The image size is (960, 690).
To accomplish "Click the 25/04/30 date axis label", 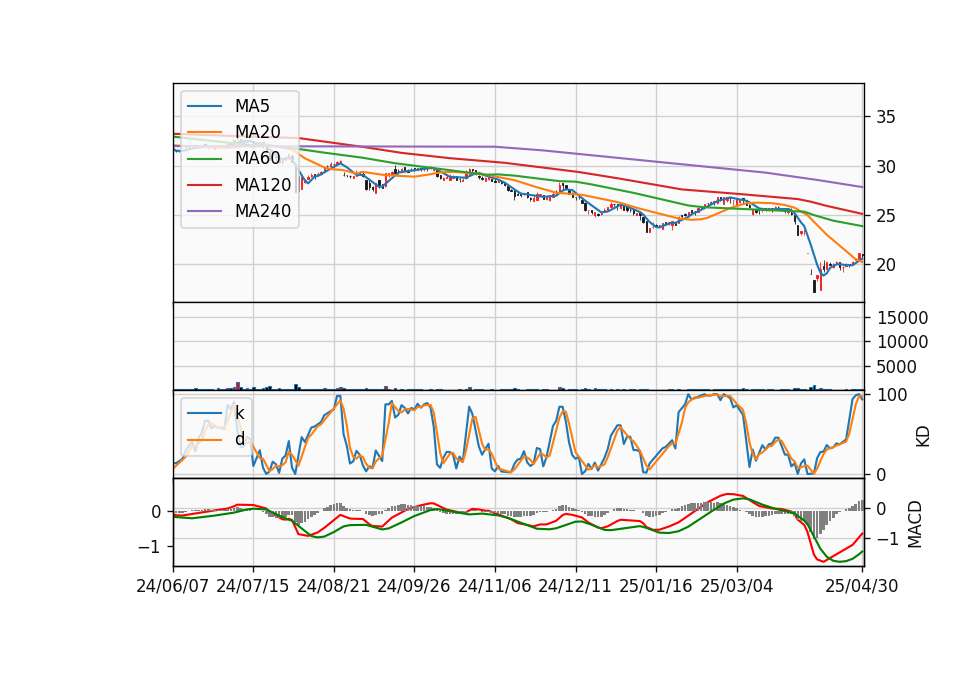I will (861, 586).
